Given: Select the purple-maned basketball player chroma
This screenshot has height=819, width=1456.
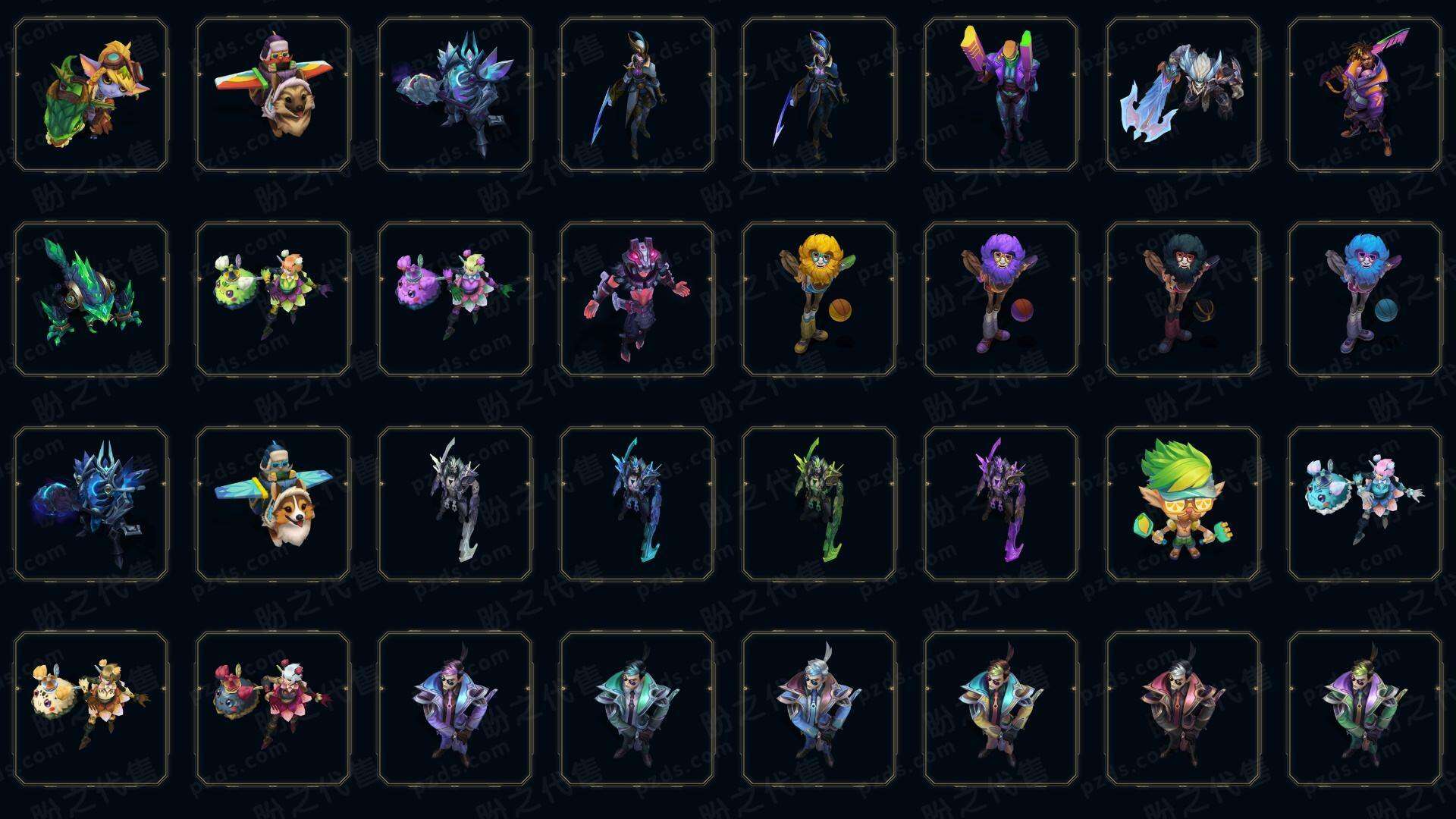Looking at the screenshot, I should pyautogui.click(x=1001, y=299).
